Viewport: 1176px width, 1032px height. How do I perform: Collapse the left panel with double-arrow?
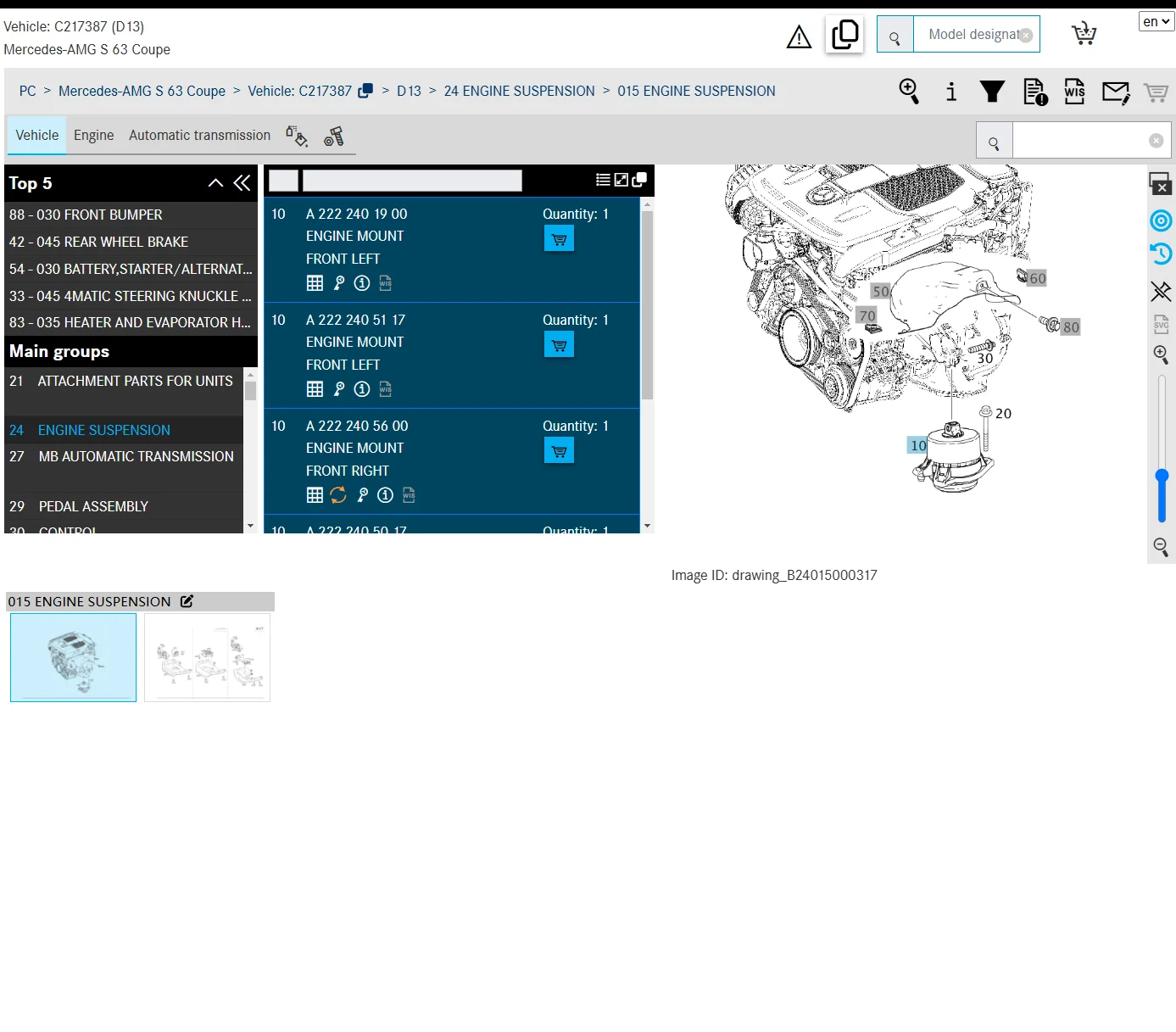pyautogui.click(x=242, y=183)
